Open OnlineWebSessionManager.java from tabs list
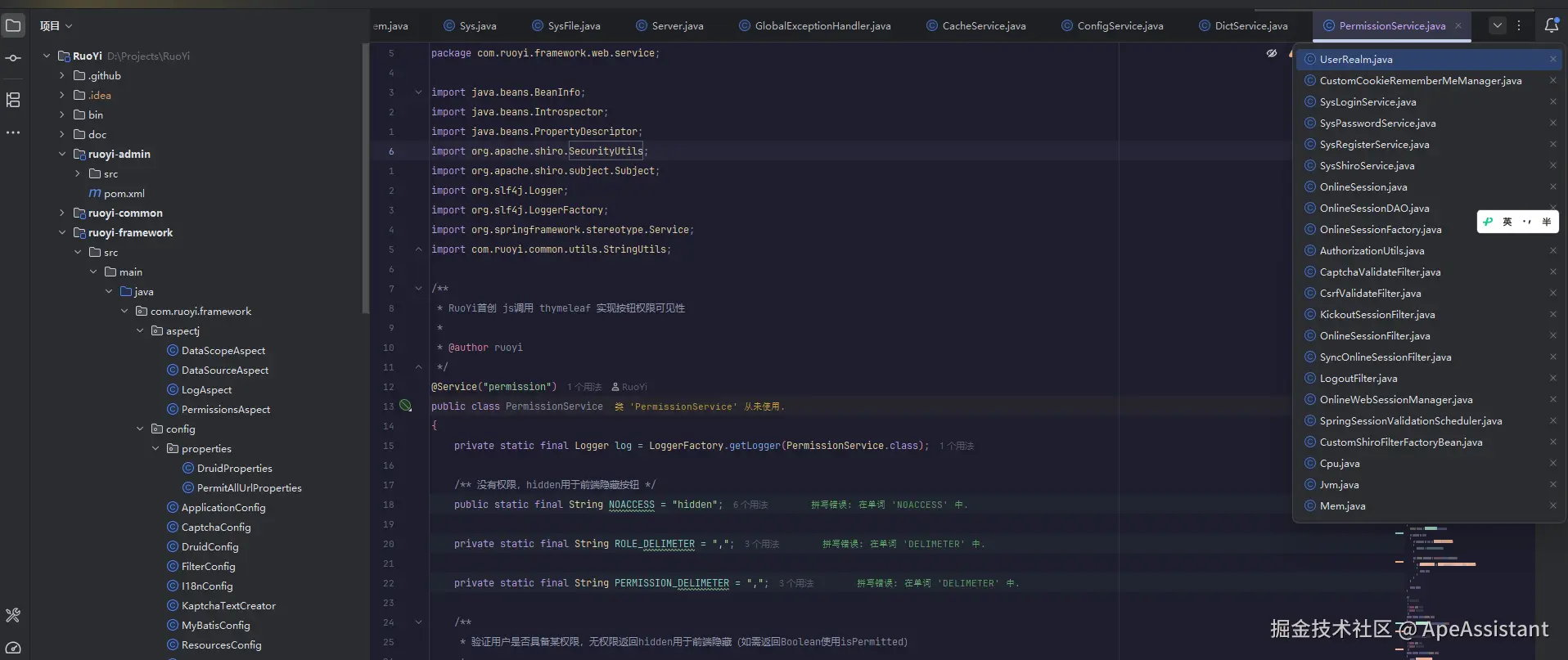Screen dimensions: 1568x660 point(1396,399)
